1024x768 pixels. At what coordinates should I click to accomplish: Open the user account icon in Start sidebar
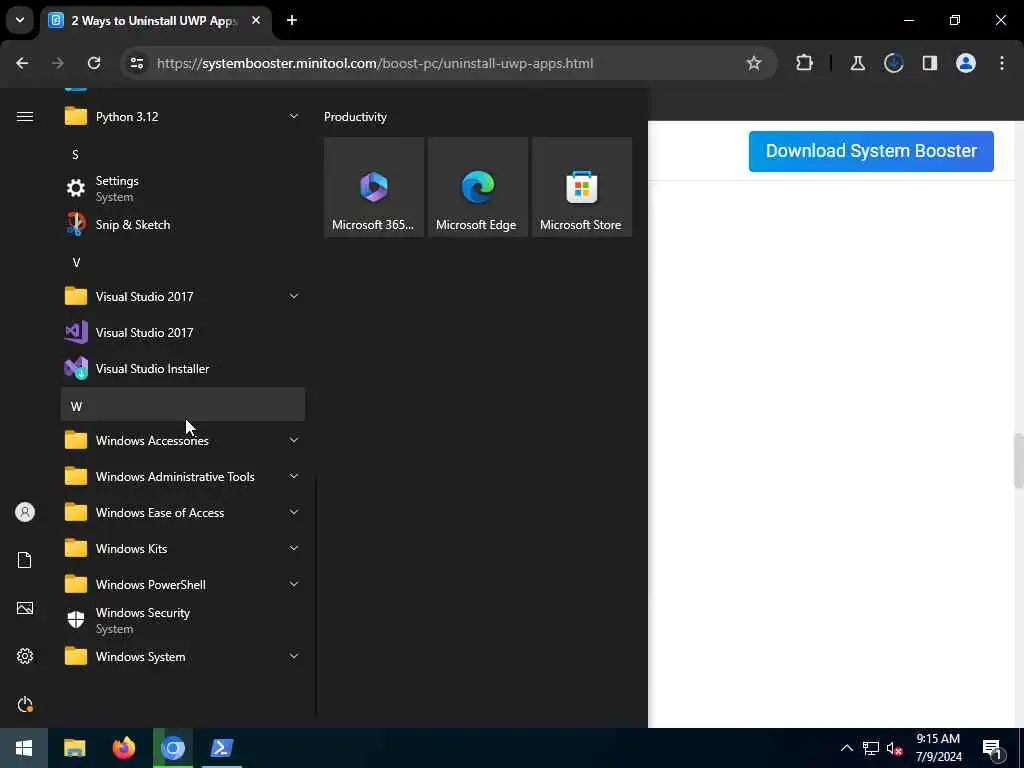25,512
